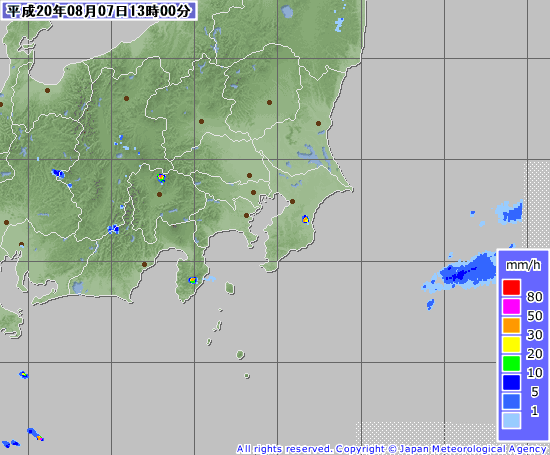
Task: Pick the orange 30–50 legend swatch
Action: pyautogui.click(x=511, y=325)
